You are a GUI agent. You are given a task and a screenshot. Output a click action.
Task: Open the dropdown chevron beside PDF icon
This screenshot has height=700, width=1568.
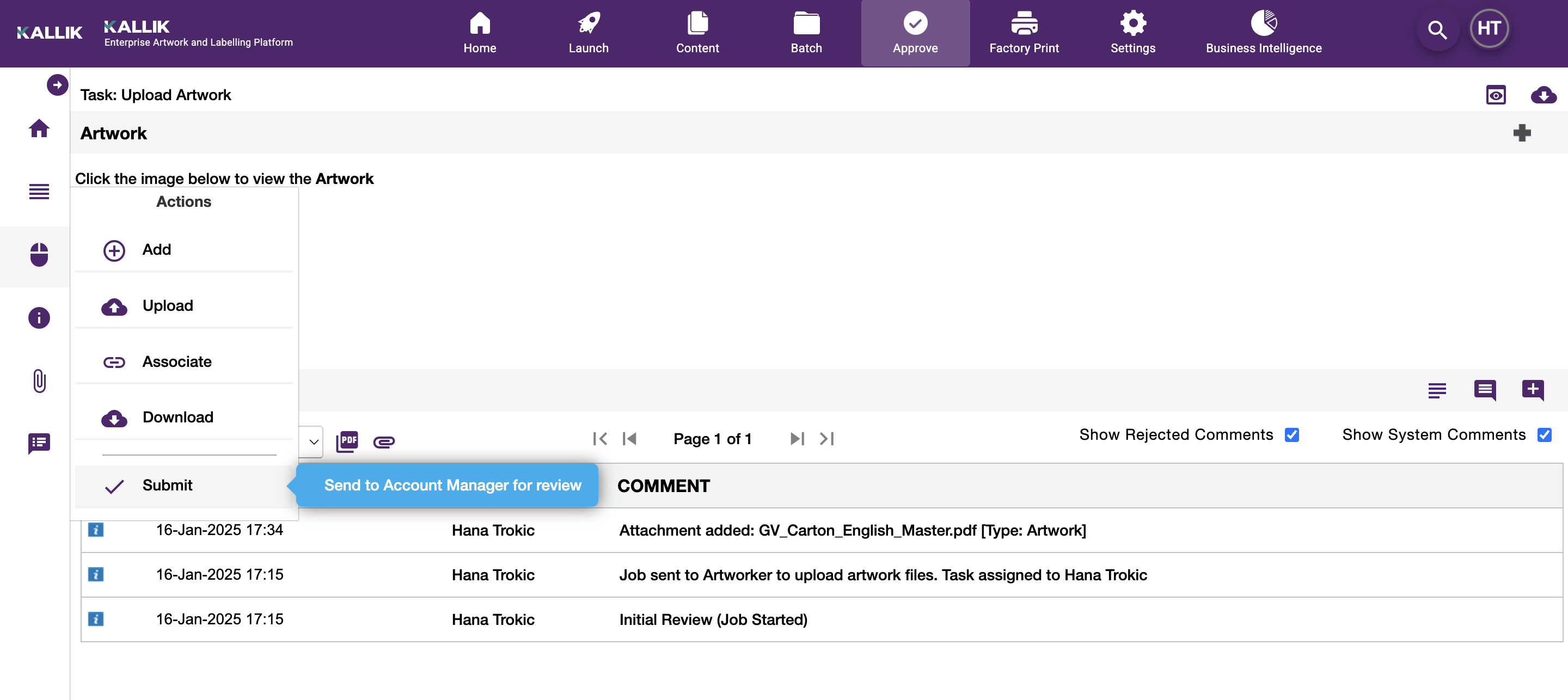click(314, 441)
